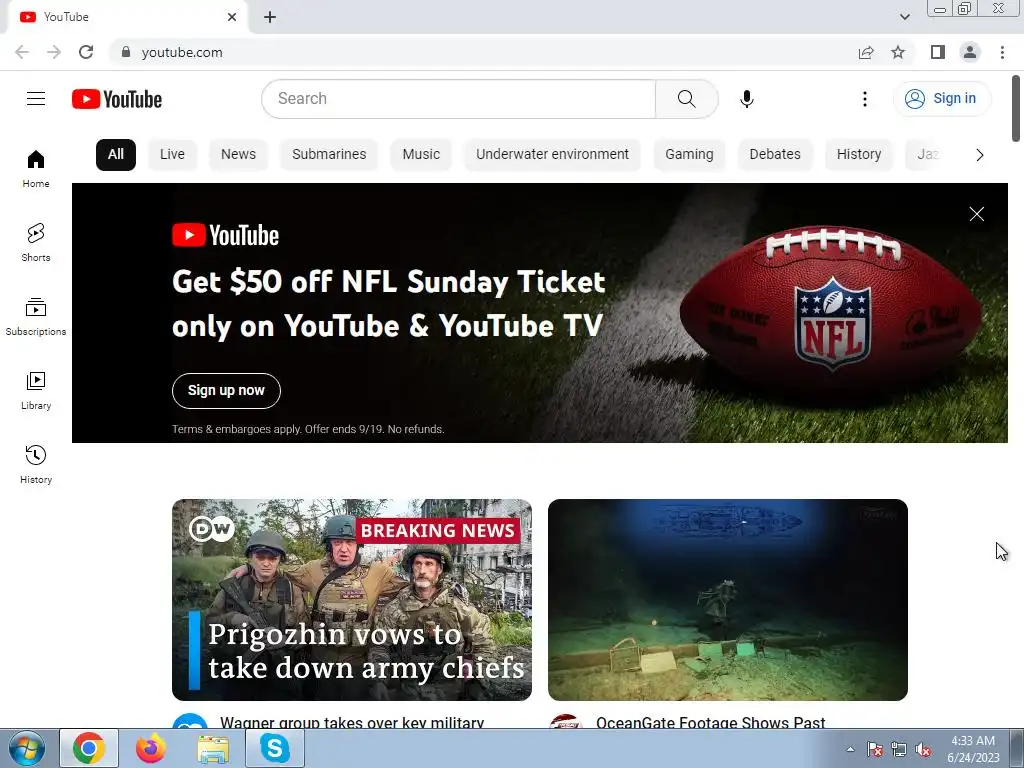The height and width of the screenshot is (768, 1024).
Task: View site information lock icon
Action: (126, 52)
